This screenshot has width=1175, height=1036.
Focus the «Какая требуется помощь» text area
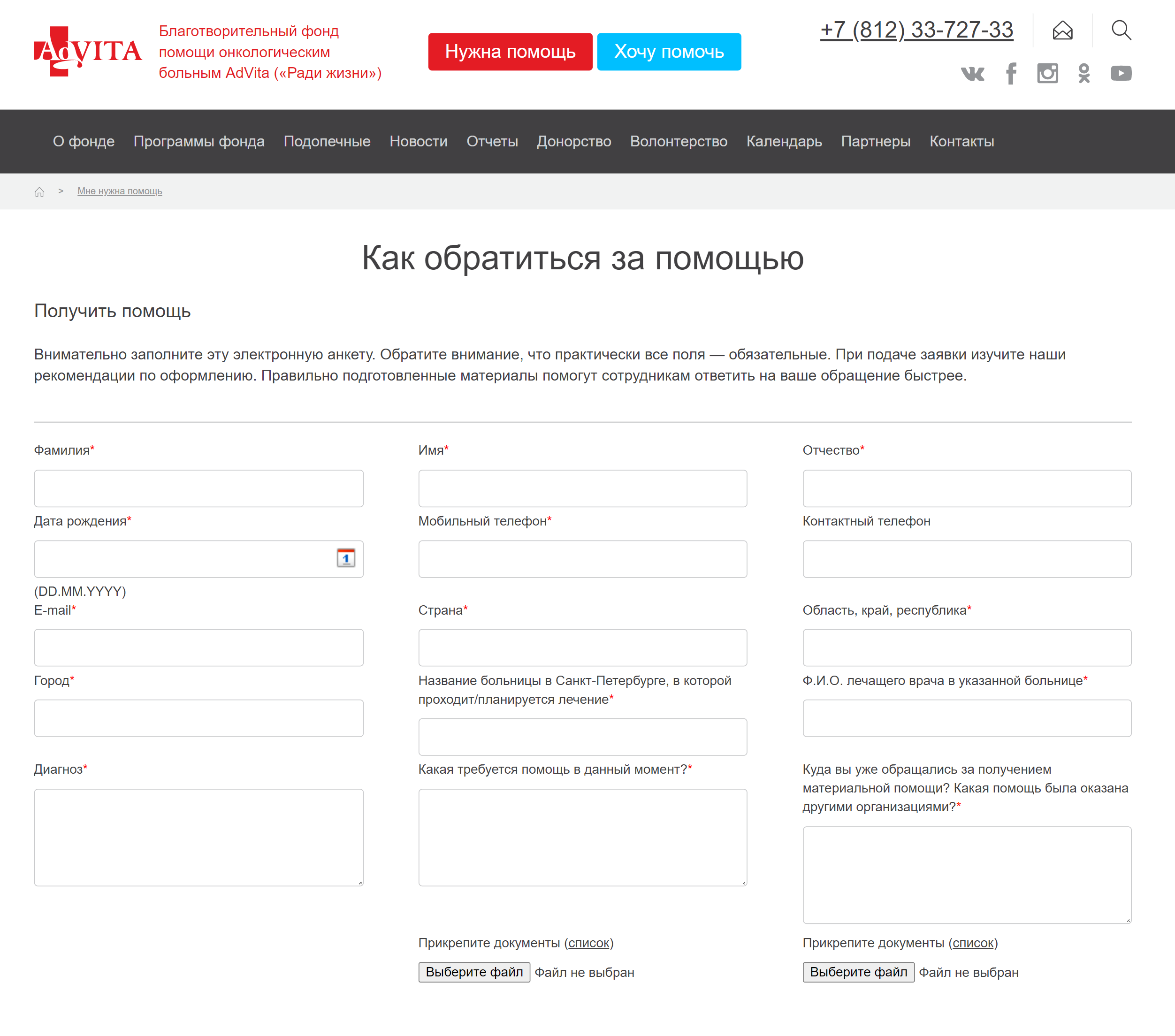(x=583, y=838)
